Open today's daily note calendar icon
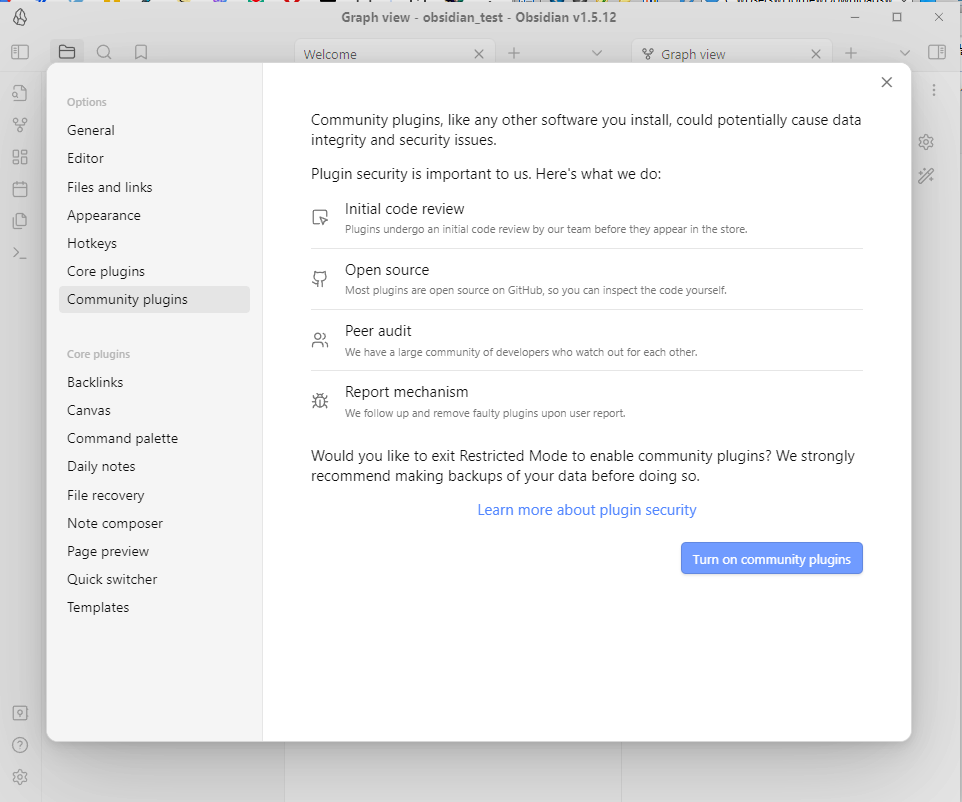Image resolution: width=962 pixels, height=802 pixels. [x=20, y=189]
